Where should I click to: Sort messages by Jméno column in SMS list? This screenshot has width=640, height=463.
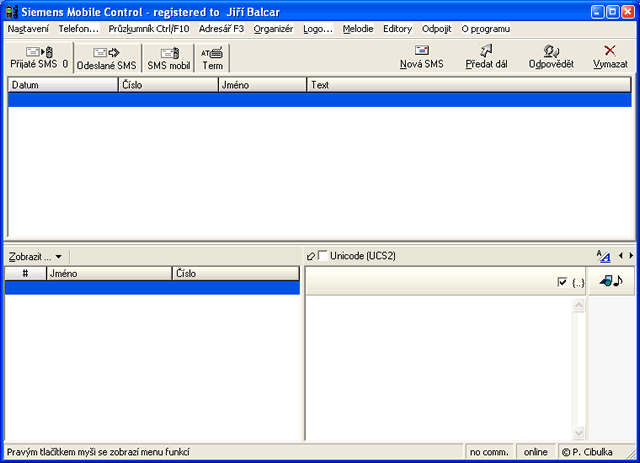[262, 85]
